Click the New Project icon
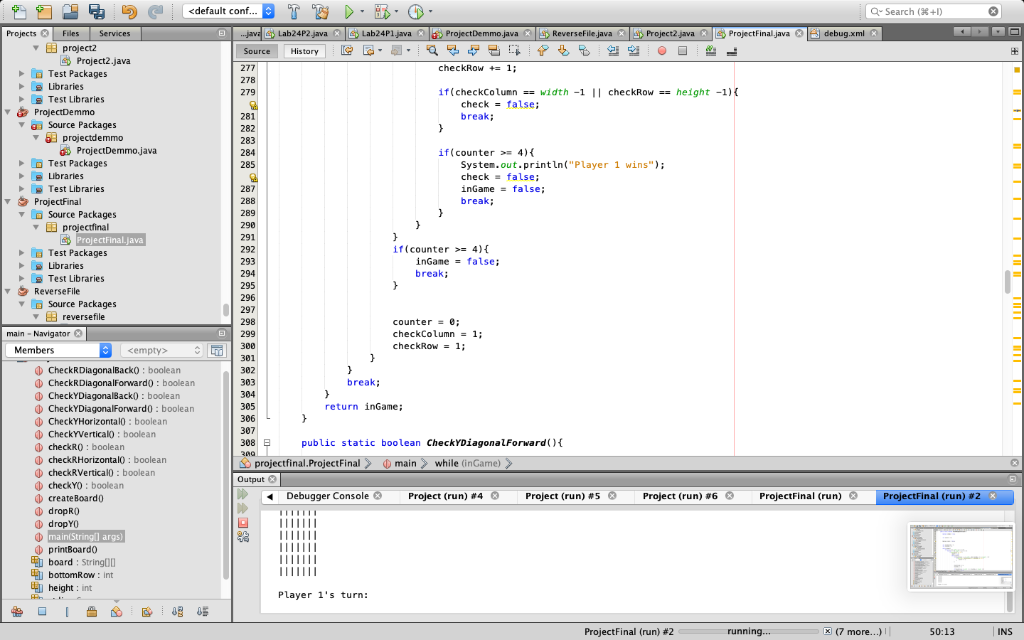The height and width of the screenshot is (640, 1024). pos(43,12)
